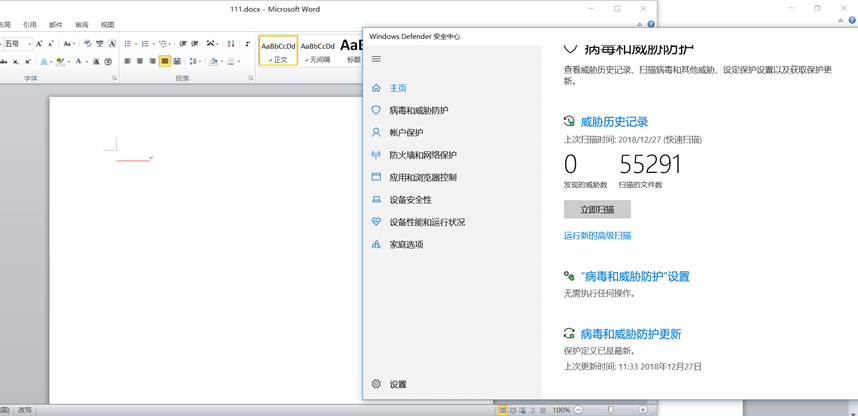Screen dimensions: 858x416
Task: Open the 病毒和威胁防护更新 link
Action: pyautogui.click(x=630, y=333)
